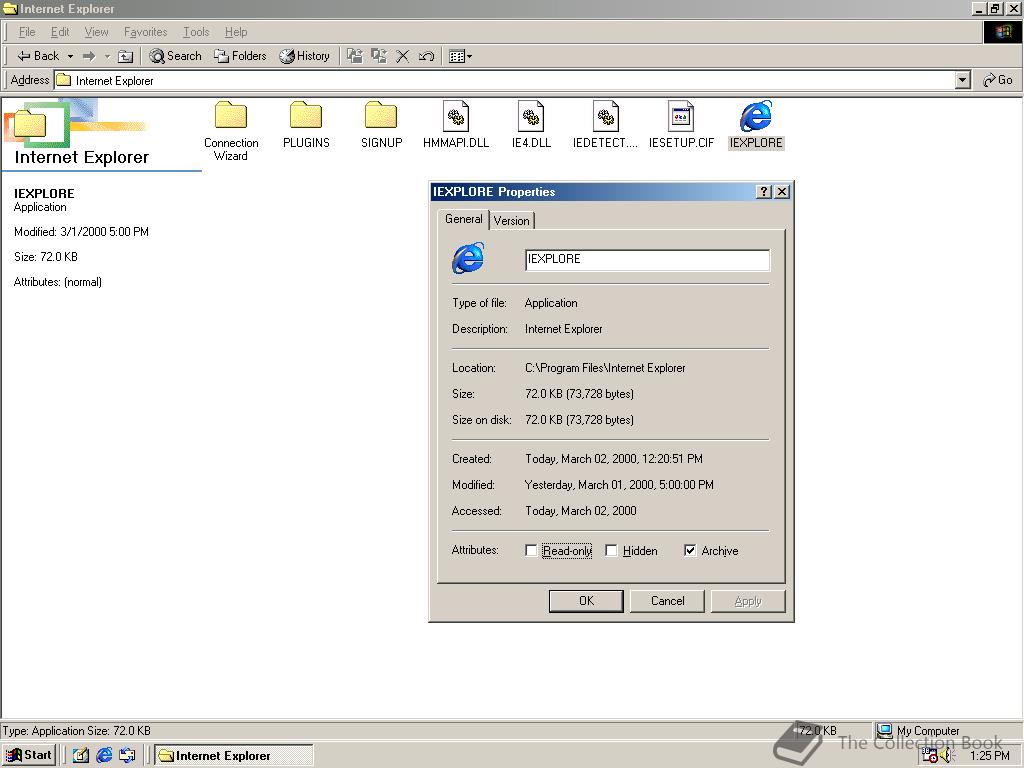Screen dimensions: 1024x768
Task: Open the Tools menu
Action: point(196,32)
